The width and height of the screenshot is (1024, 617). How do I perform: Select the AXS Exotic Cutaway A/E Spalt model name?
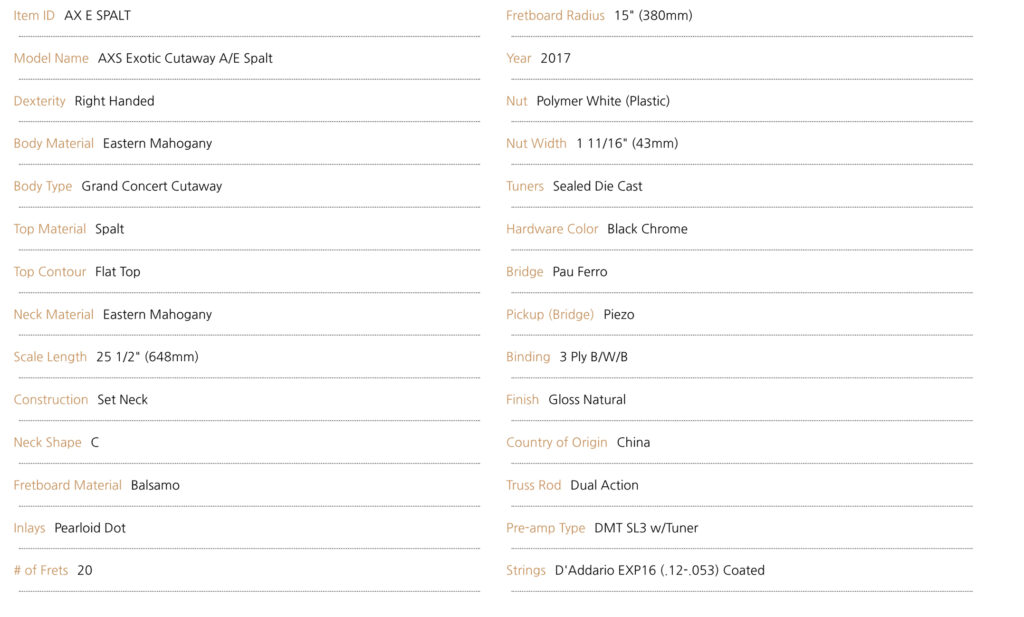click(185, 58)
